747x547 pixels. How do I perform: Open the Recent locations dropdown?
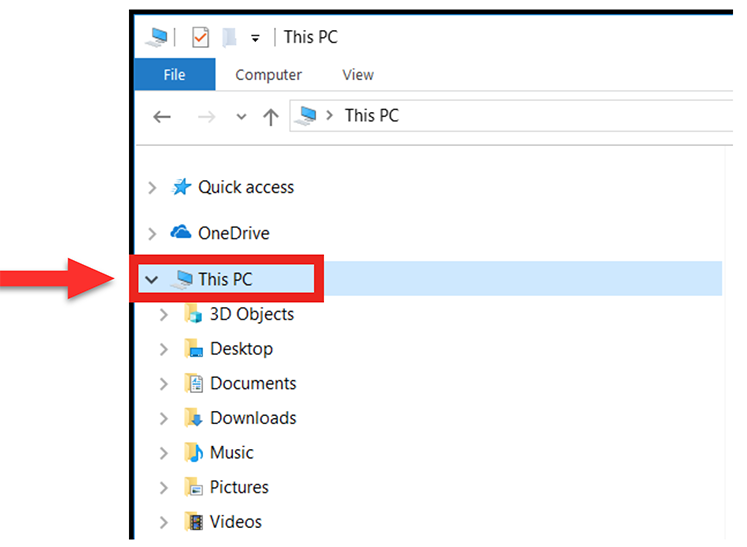[241, 117]
